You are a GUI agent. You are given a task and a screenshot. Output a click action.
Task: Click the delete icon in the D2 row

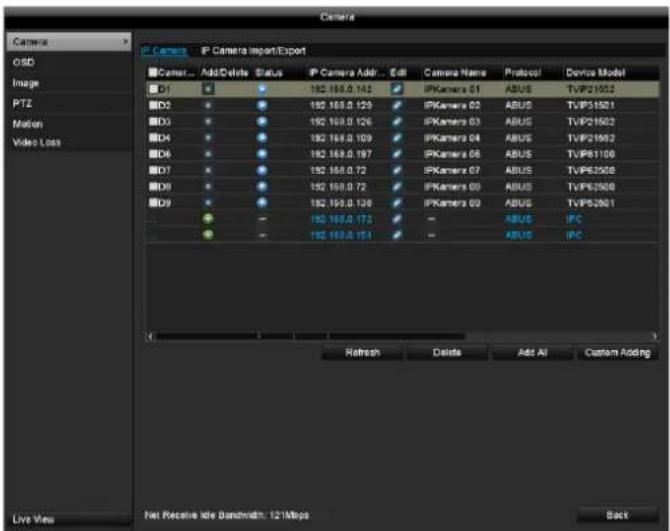coord(208,105)
